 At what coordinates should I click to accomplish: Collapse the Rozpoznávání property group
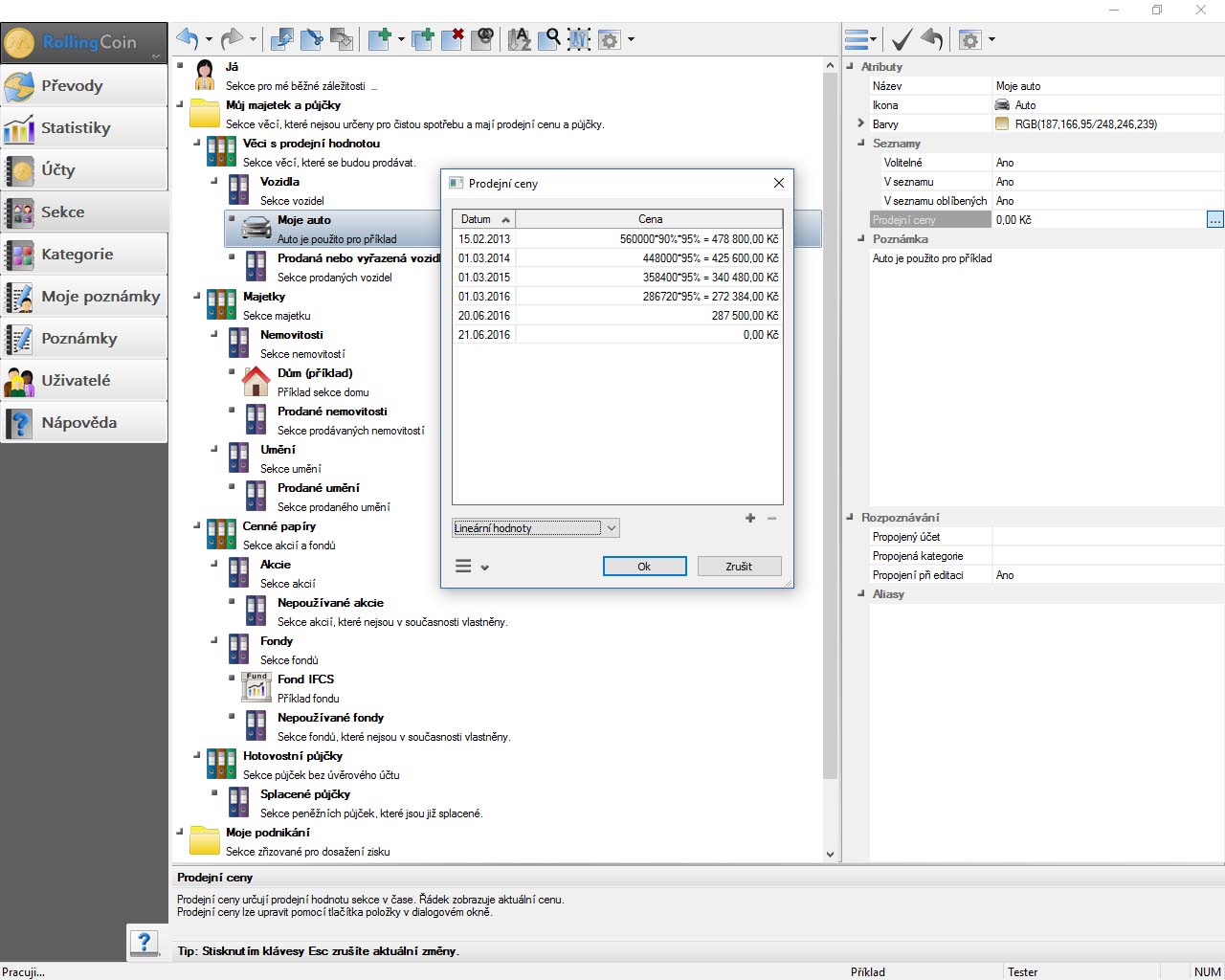pos(850,517)
